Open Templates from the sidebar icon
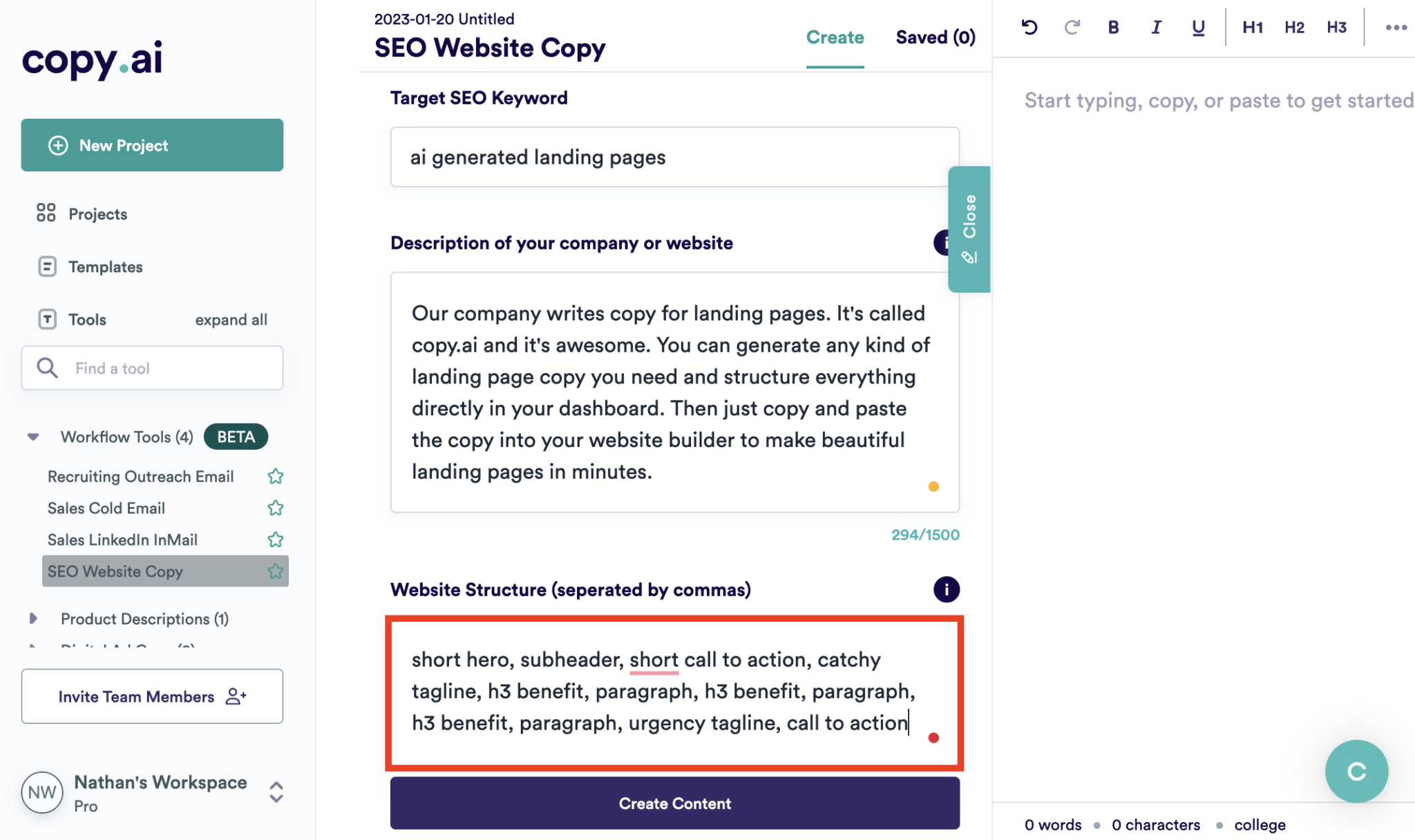The height and width of the screenshot is (840, 1415). point(46,267)
